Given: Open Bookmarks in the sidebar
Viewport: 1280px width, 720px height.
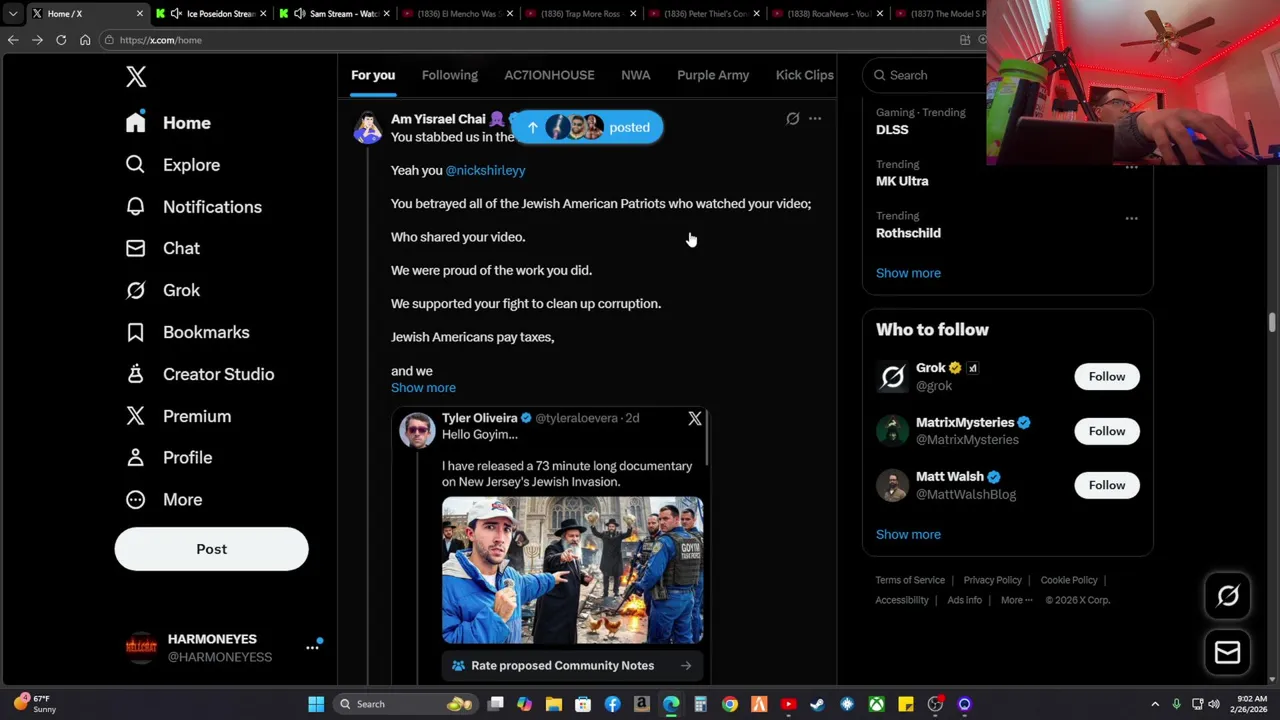Looking at the screenshot, I should coord(187,332).
